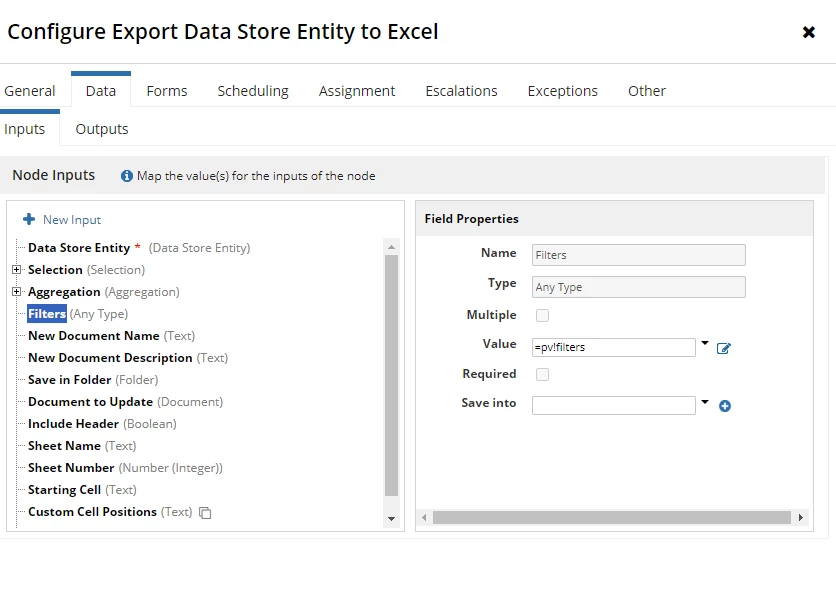The width and height of the screenshot is (836, 590).
Task: Click Field Properties scroll-left arrow
Action: (x=424, y=518)
